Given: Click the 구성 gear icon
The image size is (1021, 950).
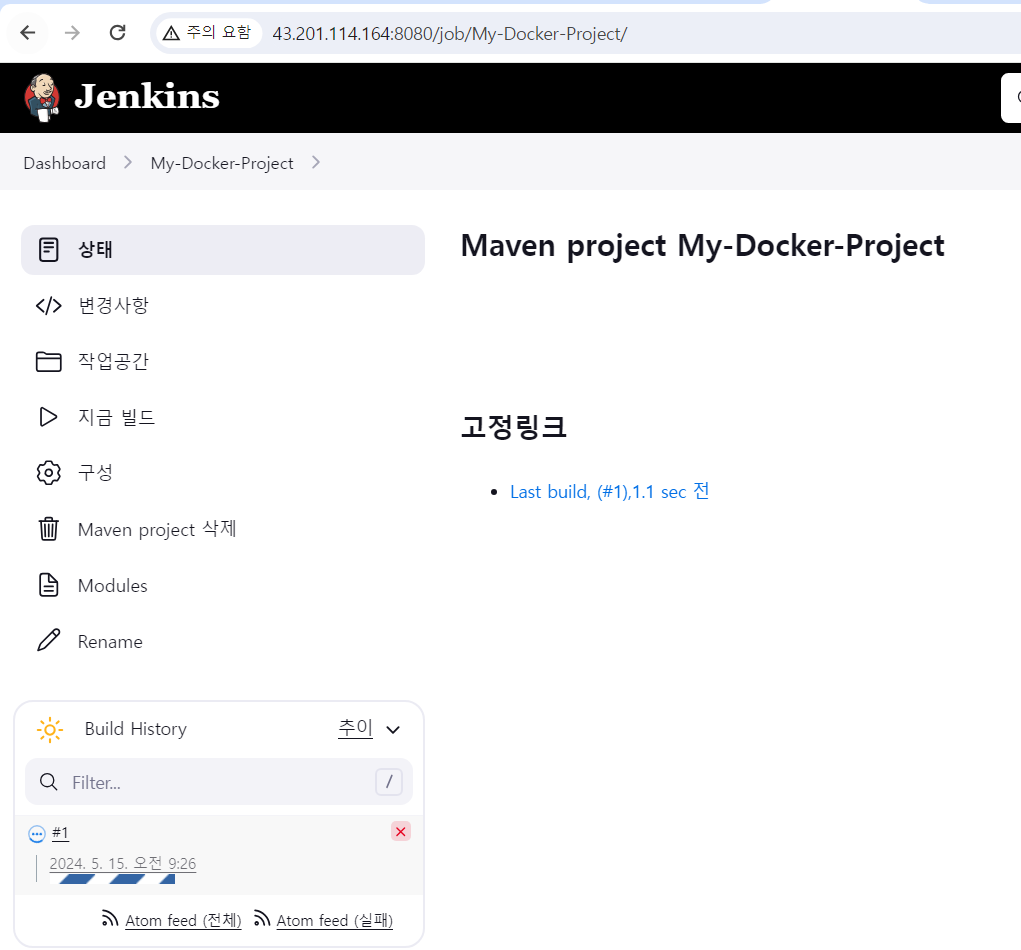Looking at the screenshot, I should [49, 473].
